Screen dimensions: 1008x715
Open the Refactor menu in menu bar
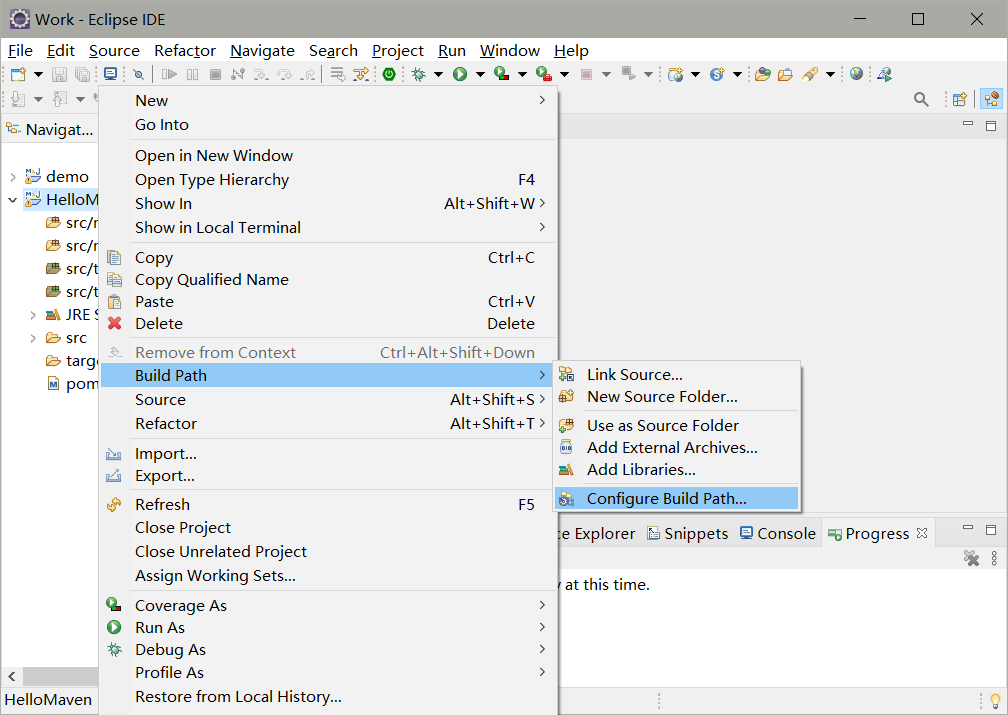tap(184, 51)
